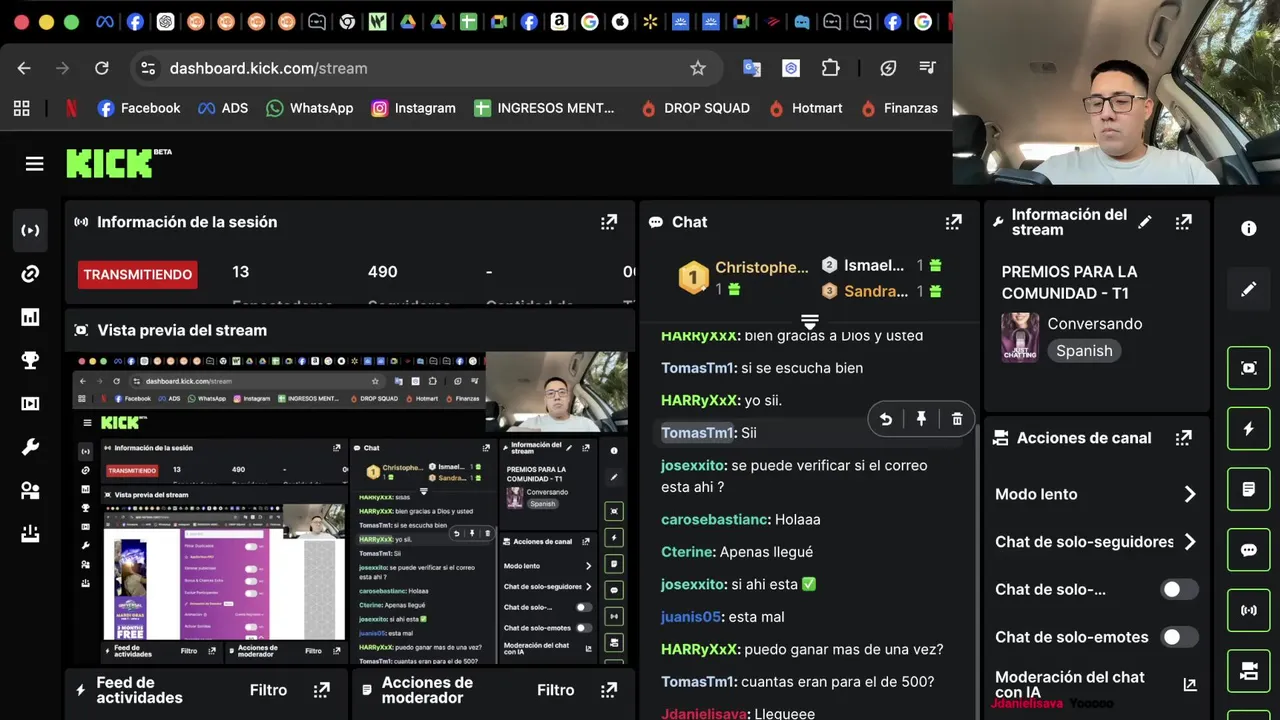Open the analytics chart icon in left sidebar
The width and height of the screenshot is (1280, 720).
pos(30,317)
